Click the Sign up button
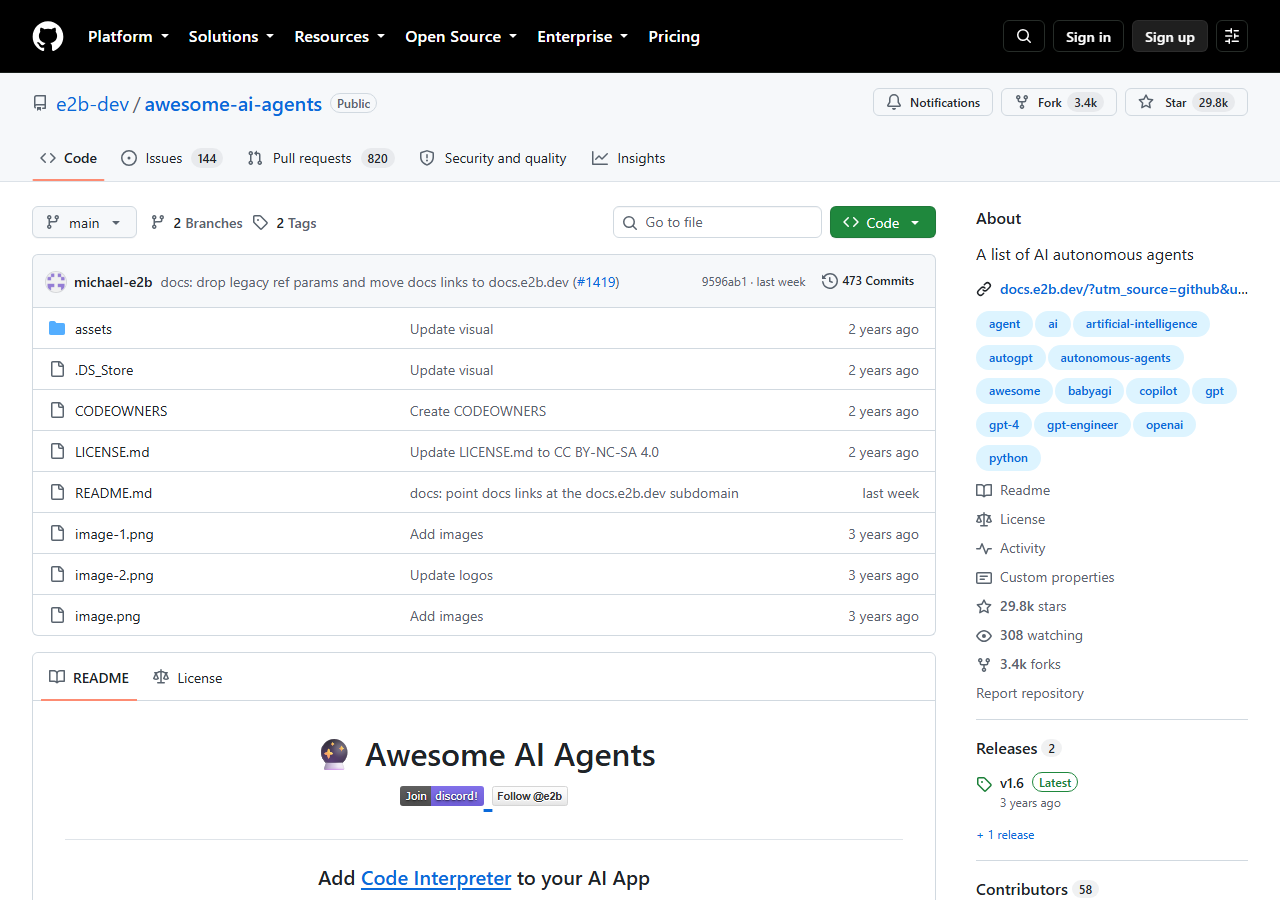The width and height of the screenshot is (1280, 900). coord(1170,36)
